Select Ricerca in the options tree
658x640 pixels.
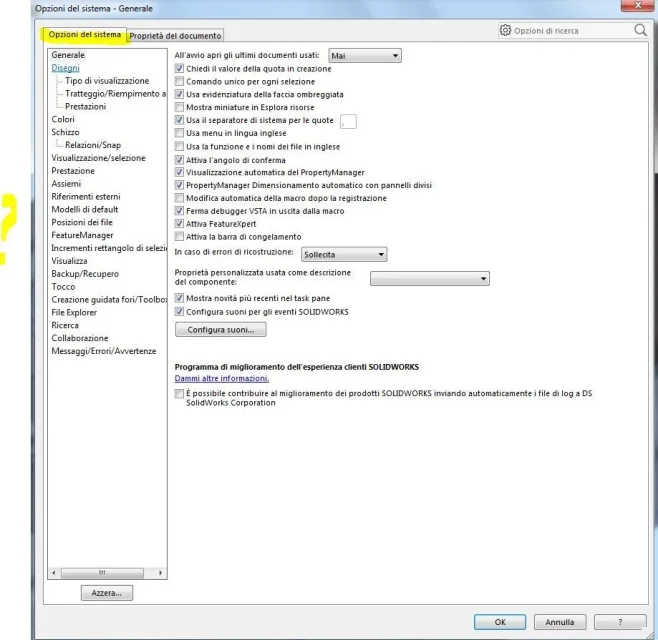[x=65, y=325]
